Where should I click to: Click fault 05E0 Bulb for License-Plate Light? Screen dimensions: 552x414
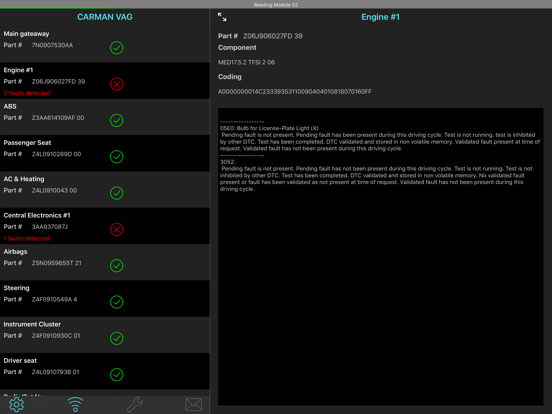[269, 128]
